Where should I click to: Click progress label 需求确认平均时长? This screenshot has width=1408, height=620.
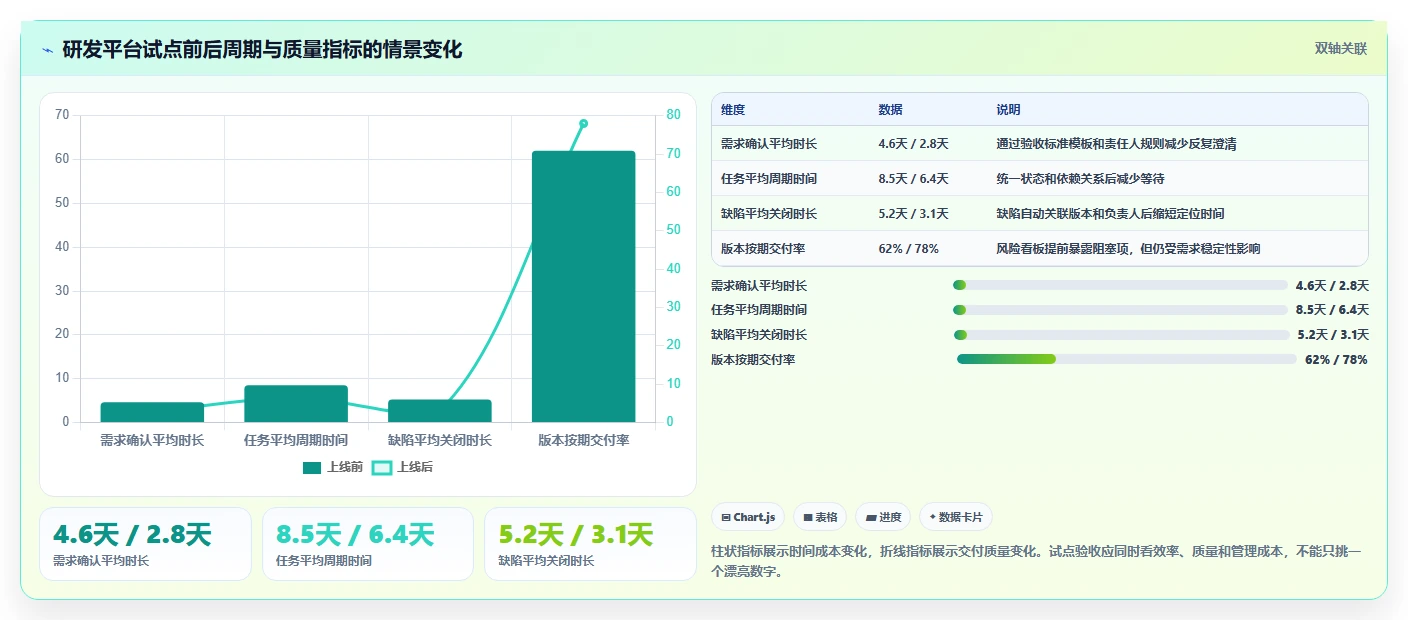coord(759,285)
